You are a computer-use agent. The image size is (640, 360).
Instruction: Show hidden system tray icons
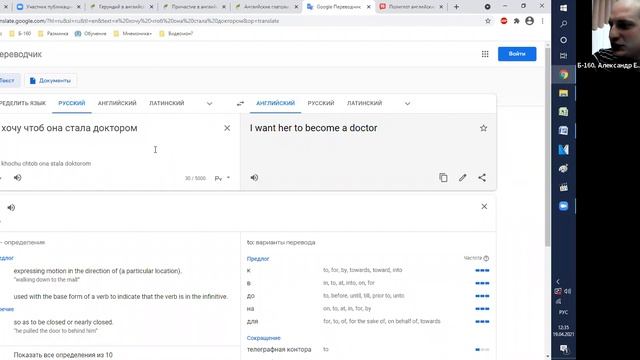click(x=558, y=281)
